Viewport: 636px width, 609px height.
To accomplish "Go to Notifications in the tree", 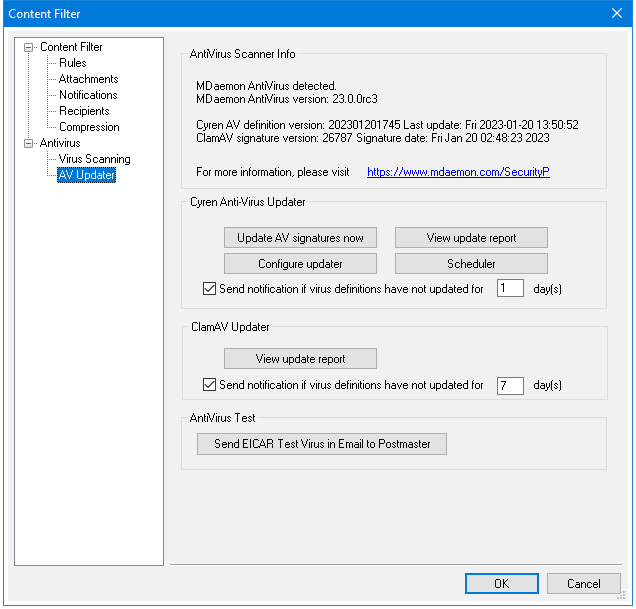I will tap(88, 95).
